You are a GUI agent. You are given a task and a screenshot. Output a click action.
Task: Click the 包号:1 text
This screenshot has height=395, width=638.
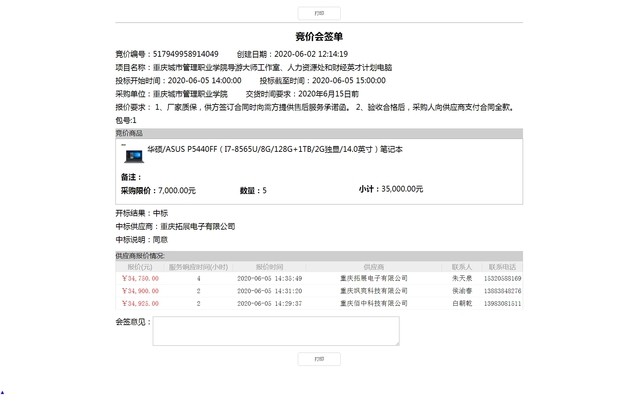pyautogui.click(x=126, y=120)
